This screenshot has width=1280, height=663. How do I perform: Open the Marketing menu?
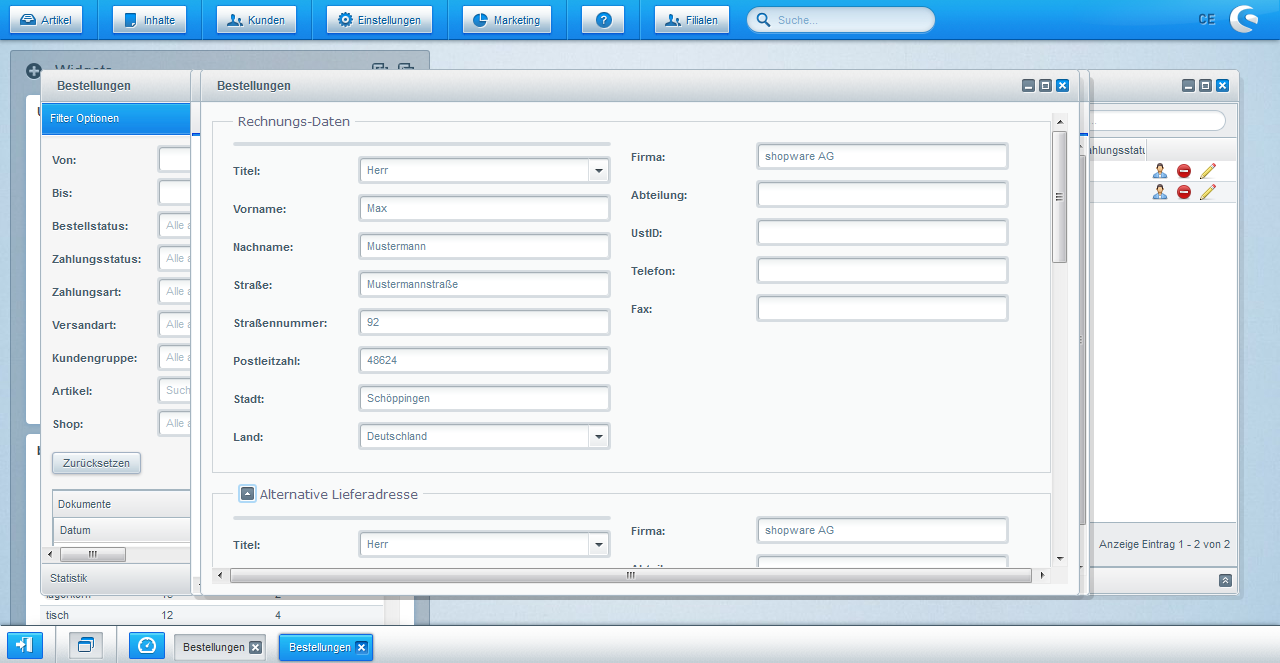coord(506,20)
